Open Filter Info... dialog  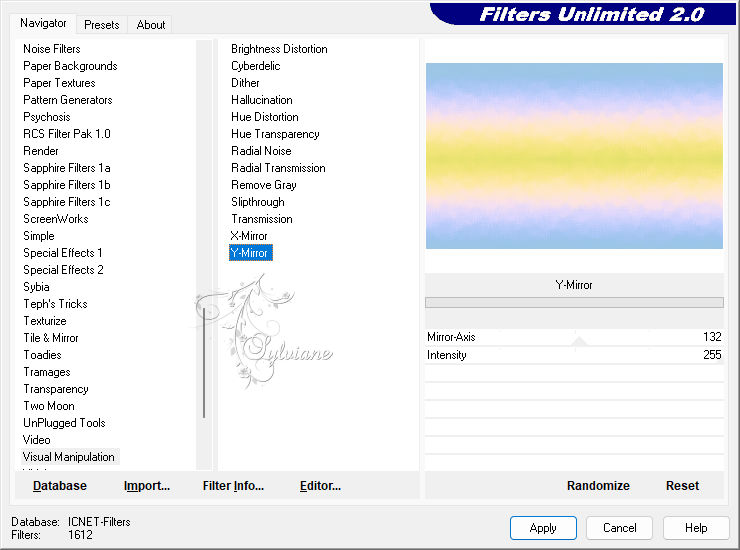(x=233, y=486)
